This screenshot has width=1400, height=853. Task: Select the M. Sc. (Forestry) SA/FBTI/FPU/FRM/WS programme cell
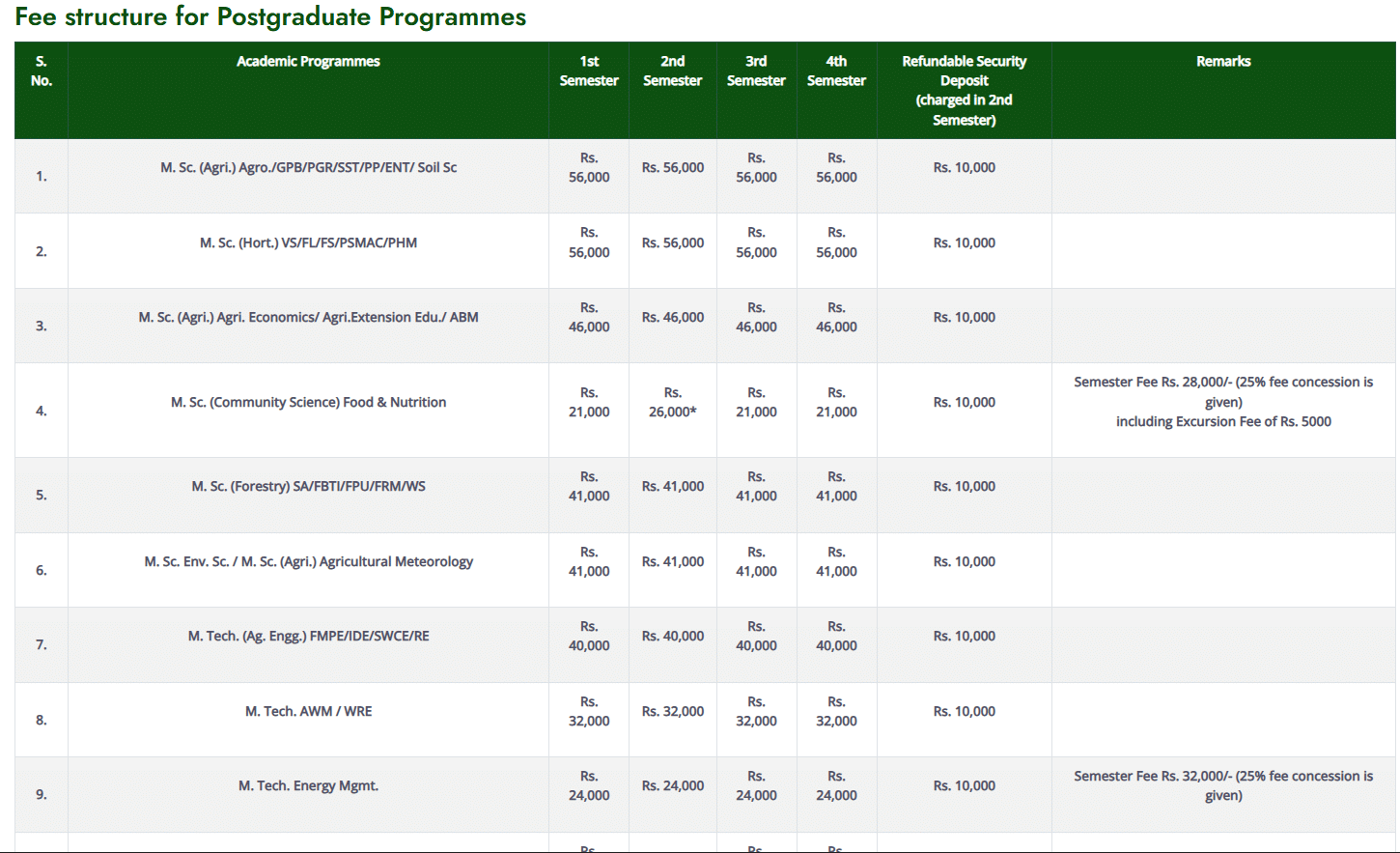(308, 487)
